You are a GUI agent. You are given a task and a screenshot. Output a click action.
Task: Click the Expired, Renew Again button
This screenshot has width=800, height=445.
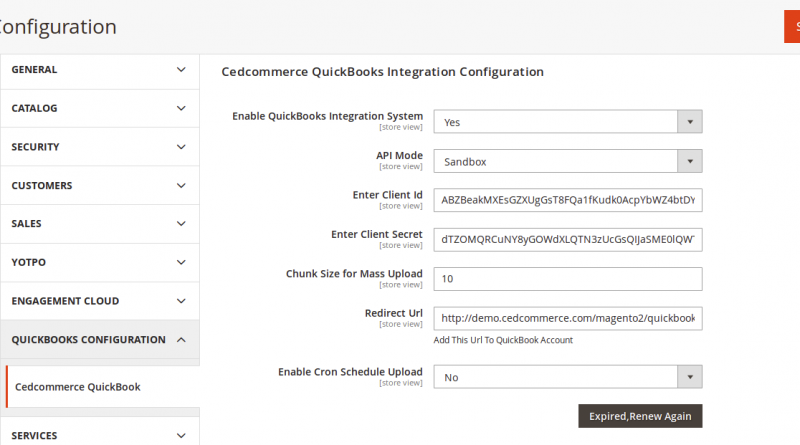640,416
